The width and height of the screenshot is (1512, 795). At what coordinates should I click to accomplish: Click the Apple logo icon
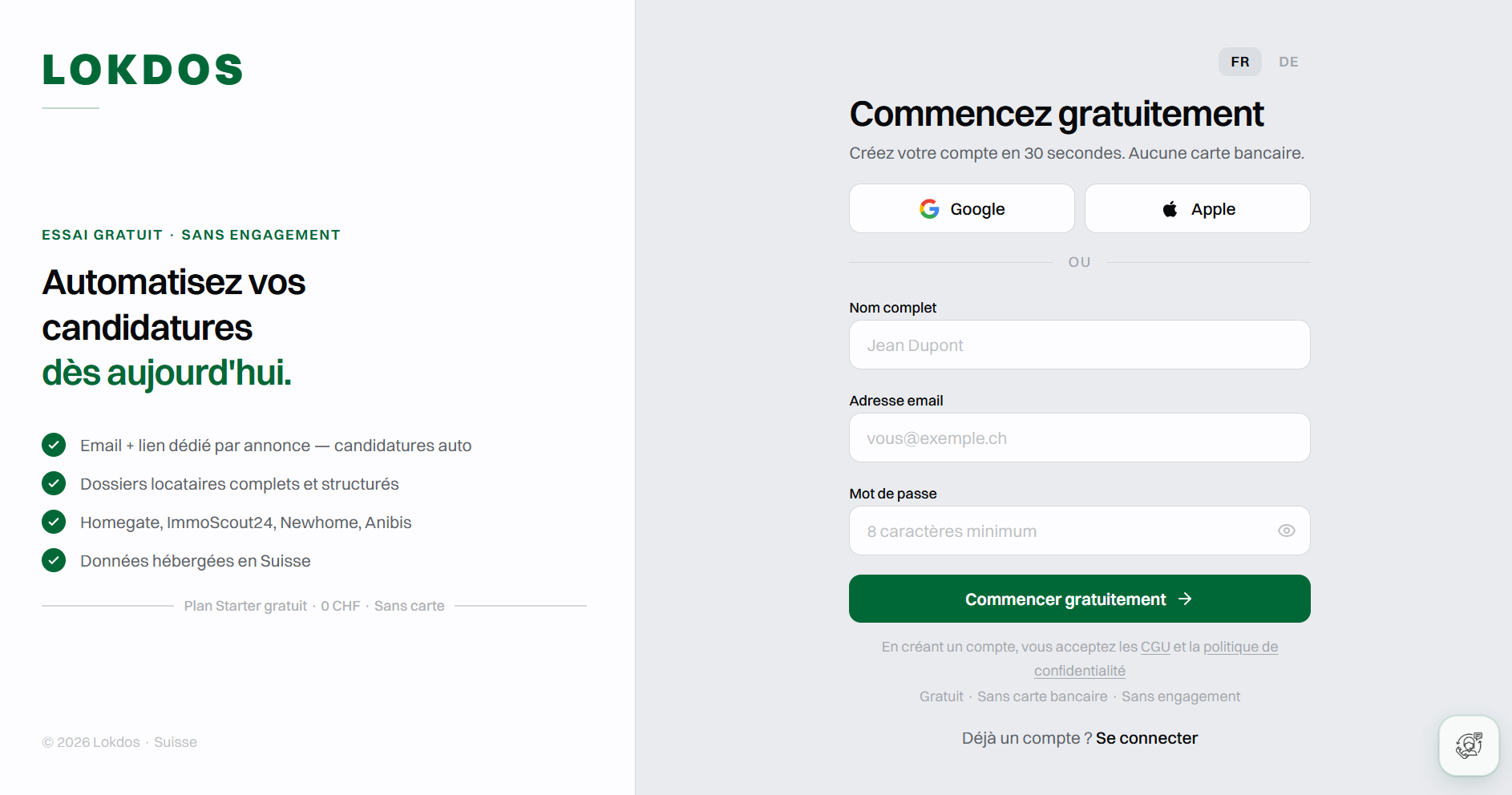(1170, 209)
